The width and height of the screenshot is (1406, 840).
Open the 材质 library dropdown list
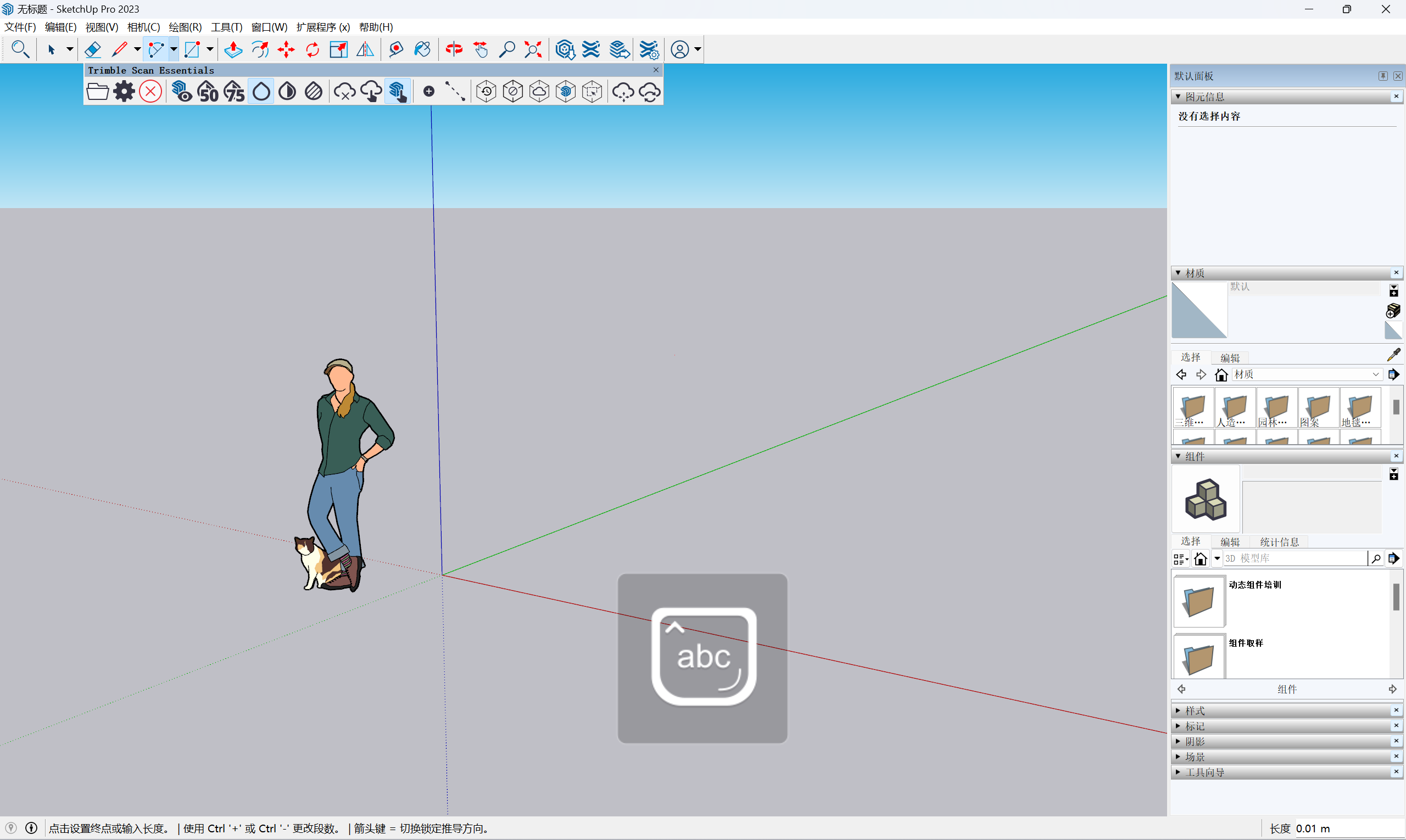1375,375
